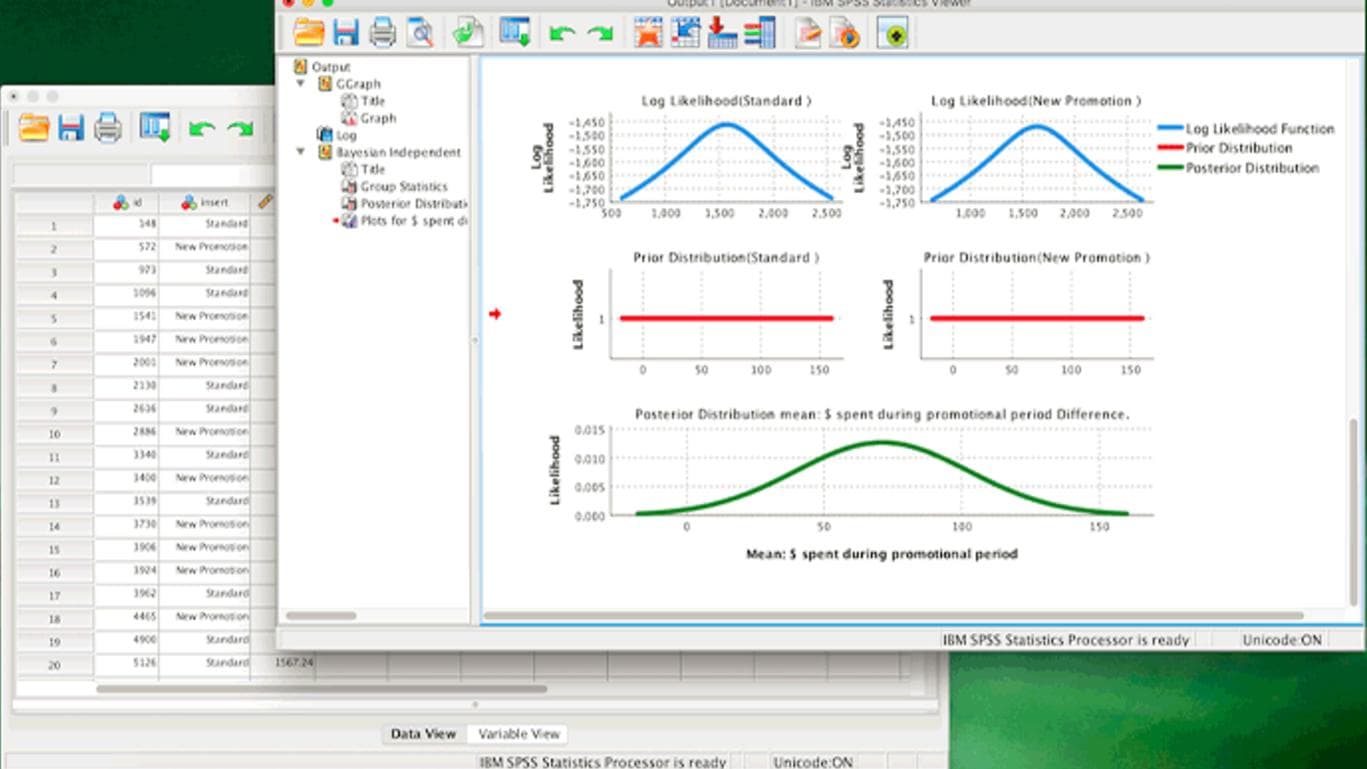This screenshot has height=769, width=1367.
Task: Save the output document in Viewer toolbar
Action: pos(346,33)
